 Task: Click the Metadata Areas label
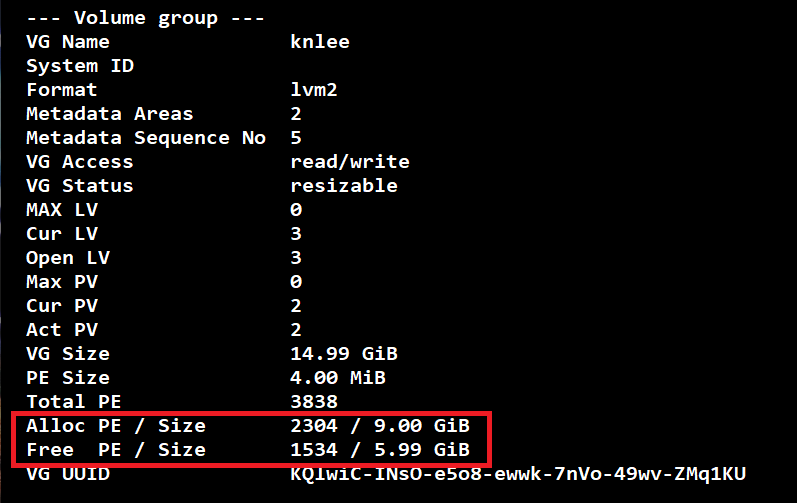[110, 114]
